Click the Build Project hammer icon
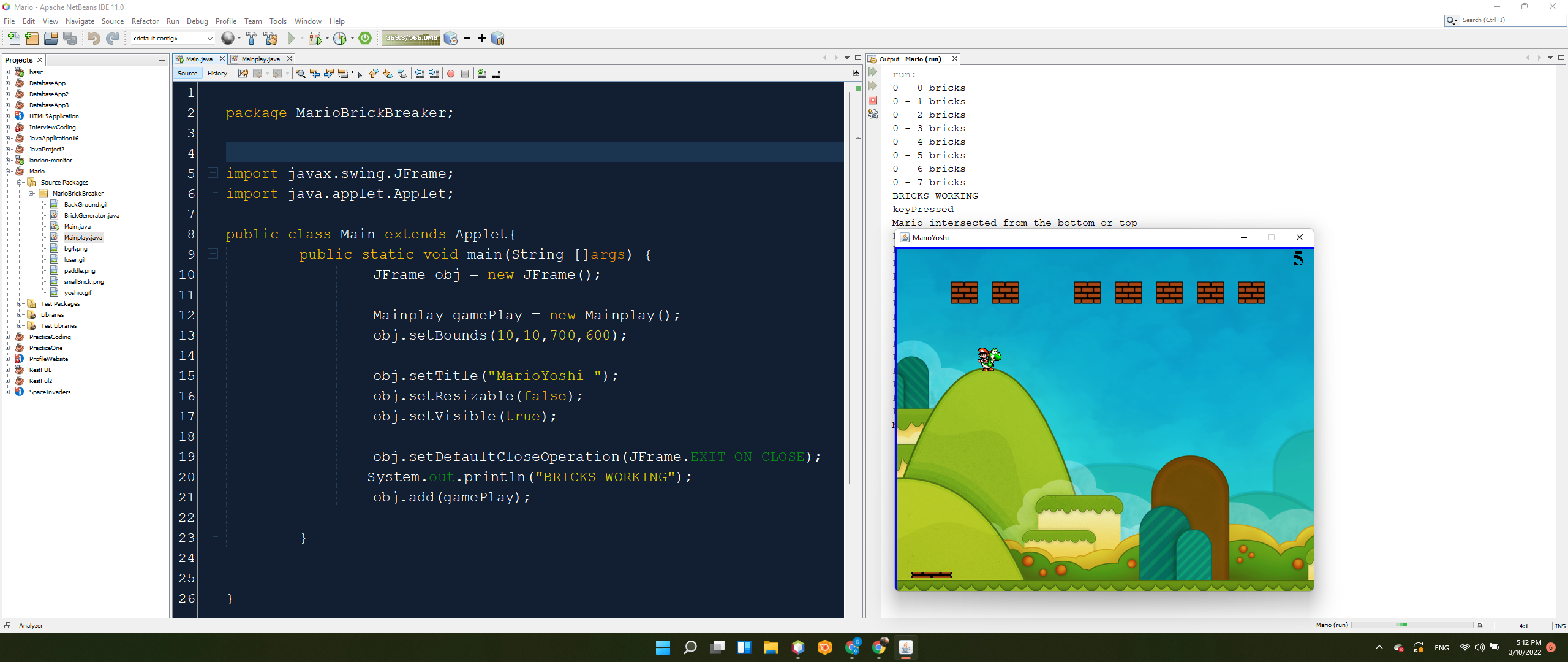This screenshot has height=662, width=1568. pyautogui.click(x=251, y=39)
